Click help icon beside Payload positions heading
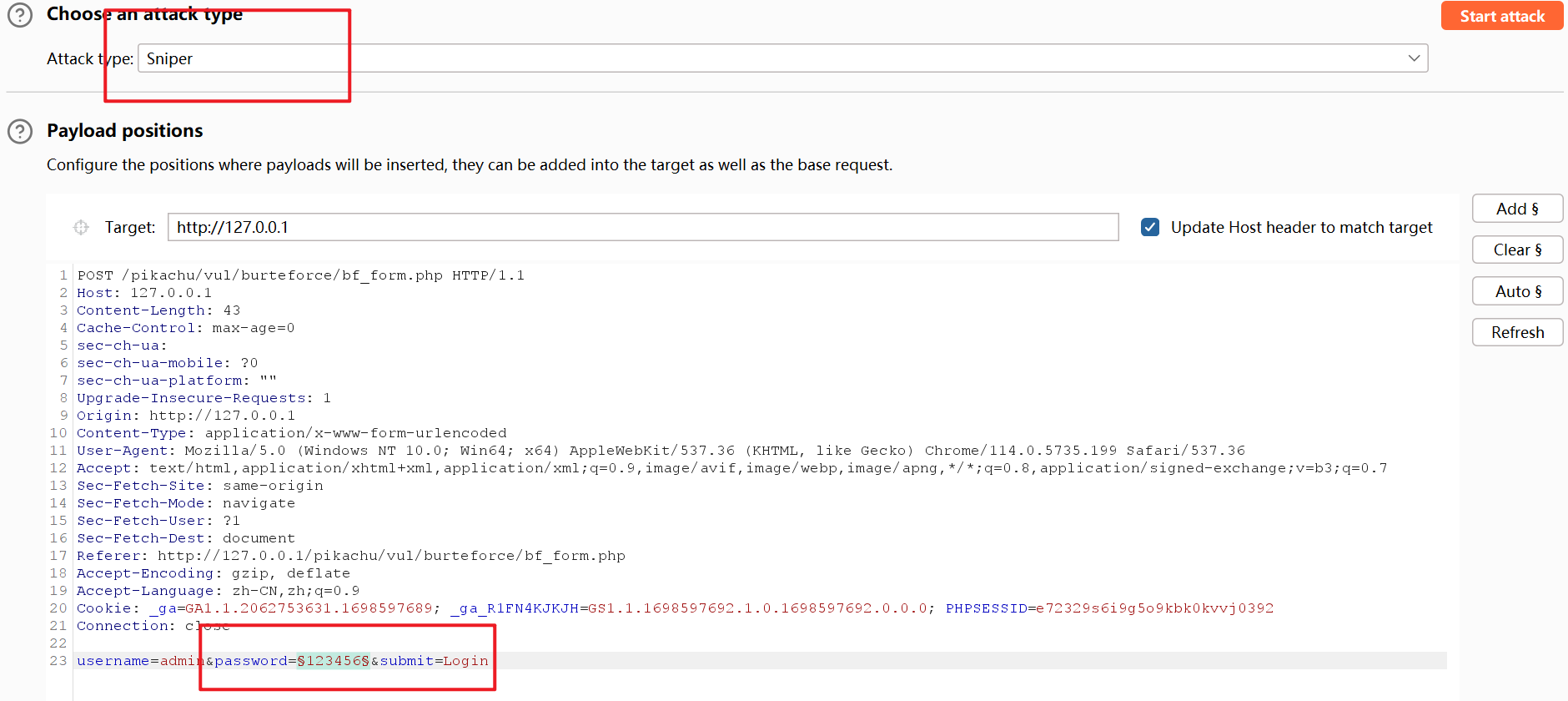This screenshot has height=701, width=1568. click(x=20, y=131)
